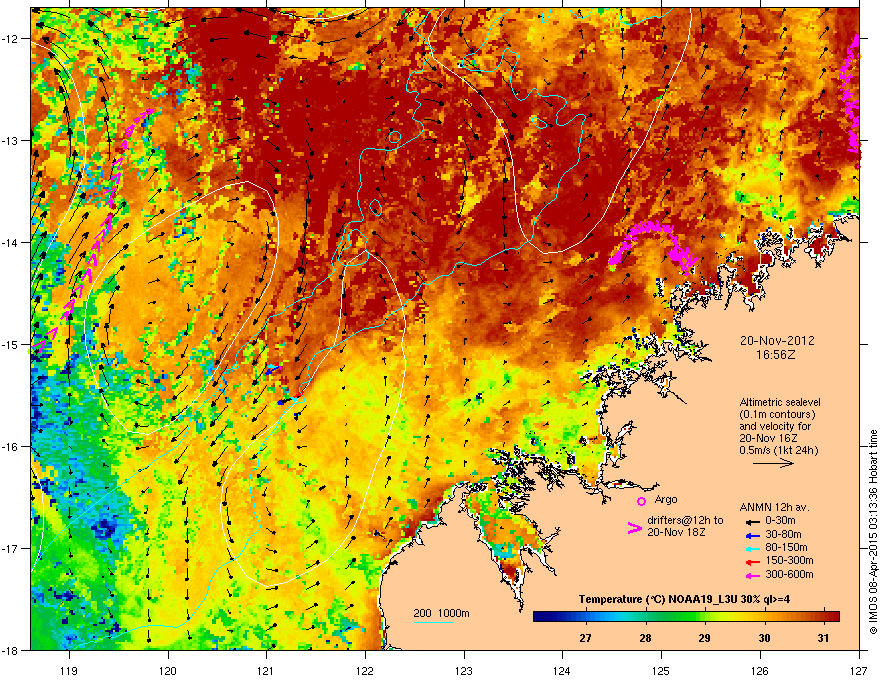The width and height of the screenshot is (880, 680).
Task: Click the latitude axis label -18
Action: [x=10, y=650]
